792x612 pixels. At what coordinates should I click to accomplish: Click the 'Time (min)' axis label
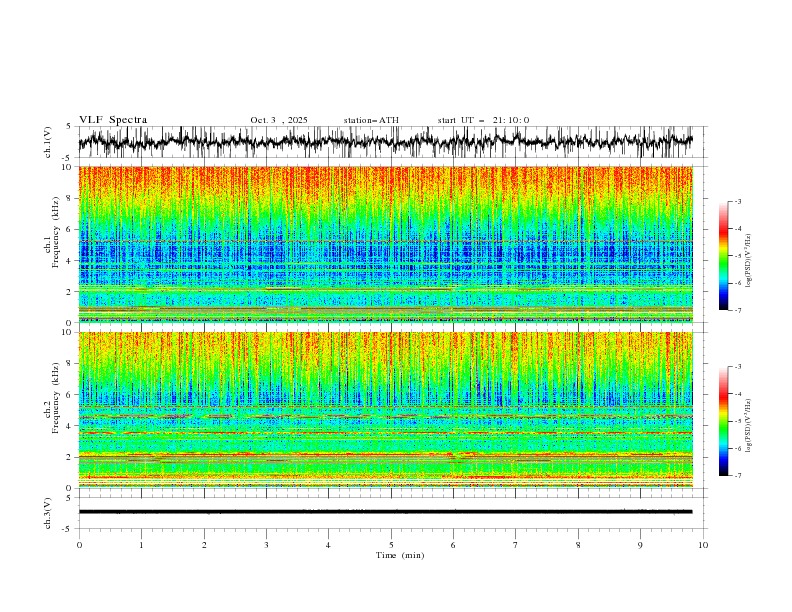pos(400,555)
